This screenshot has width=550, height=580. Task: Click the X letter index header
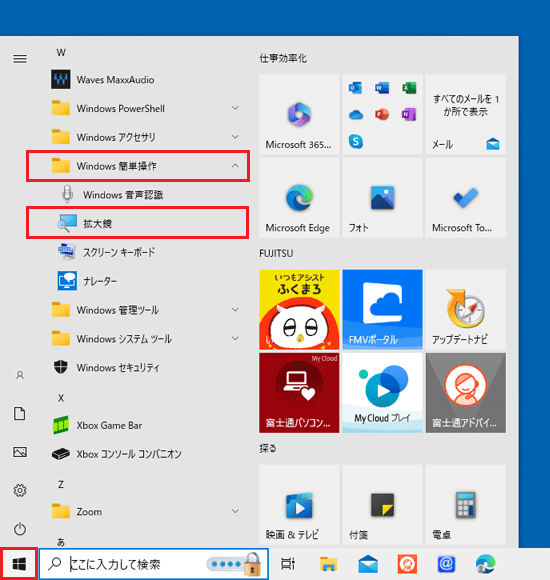[61, 398]
